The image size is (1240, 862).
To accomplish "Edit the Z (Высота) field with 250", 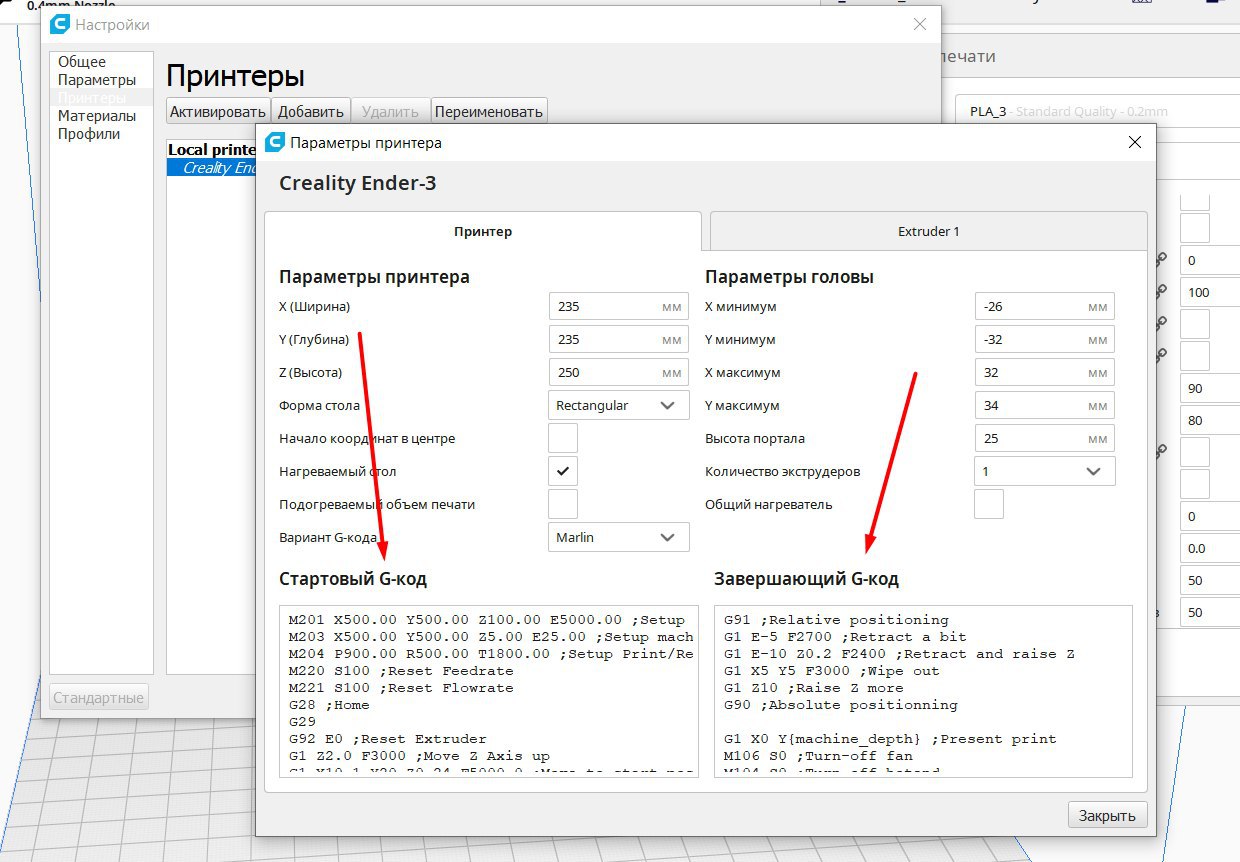I will pyautogui.click(x=619, y=372).
